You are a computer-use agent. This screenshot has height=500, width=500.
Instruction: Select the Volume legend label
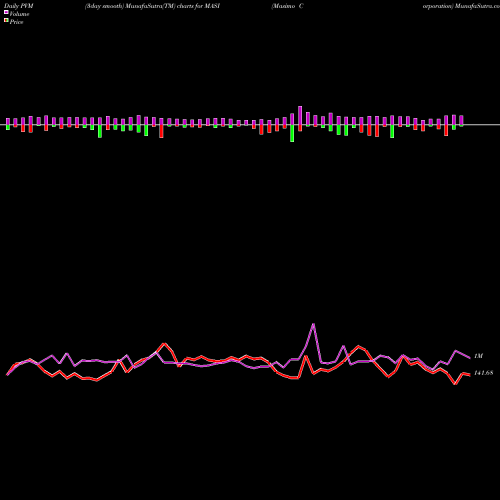(19, 14)
